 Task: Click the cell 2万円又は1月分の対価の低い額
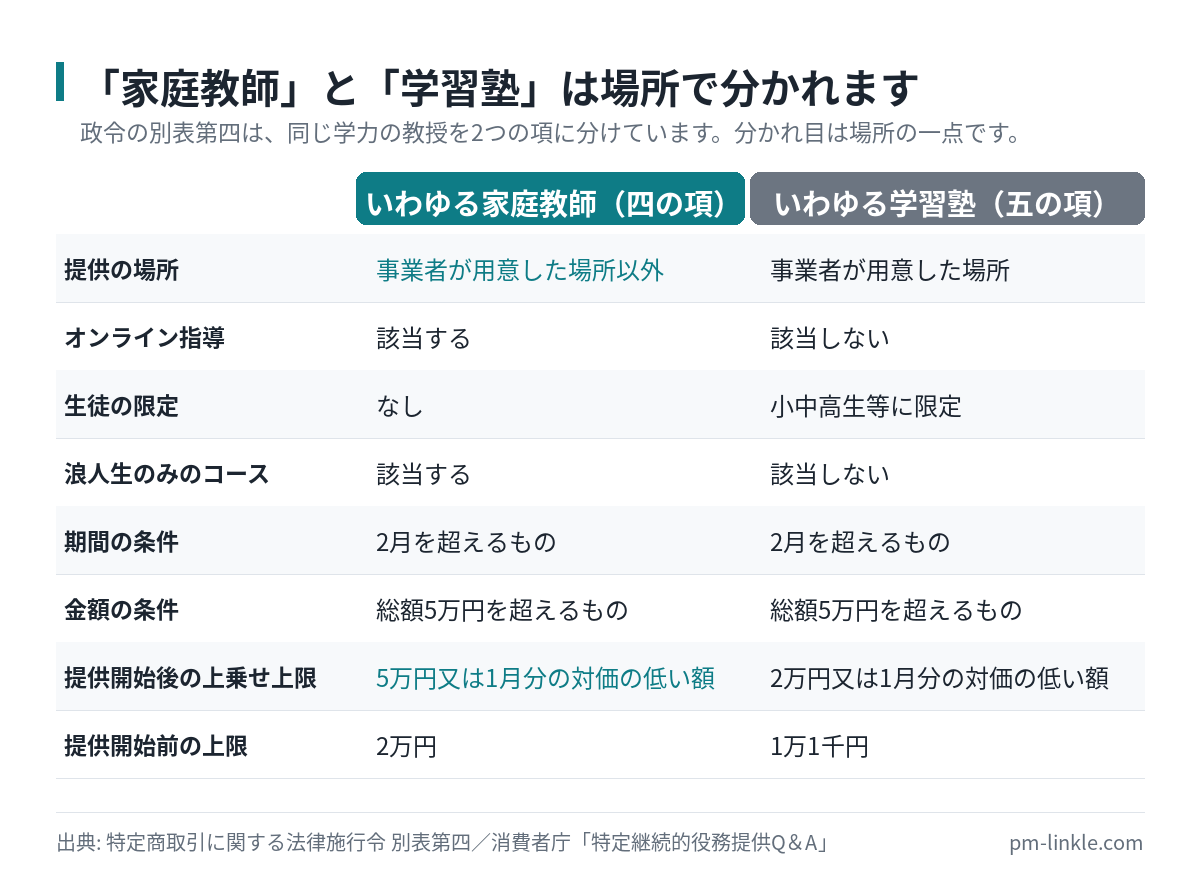pyautogui.click(x=939, y=677)
